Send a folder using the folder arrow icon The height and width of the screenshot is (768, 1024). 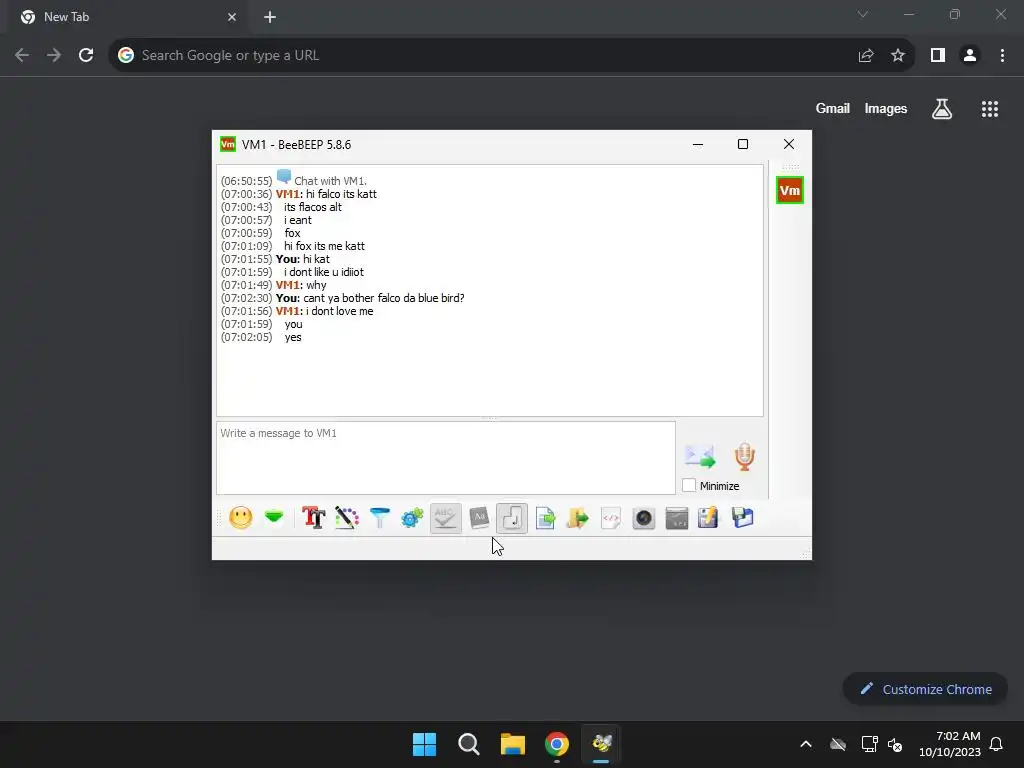pyautogui.click(x=577, y=518)
